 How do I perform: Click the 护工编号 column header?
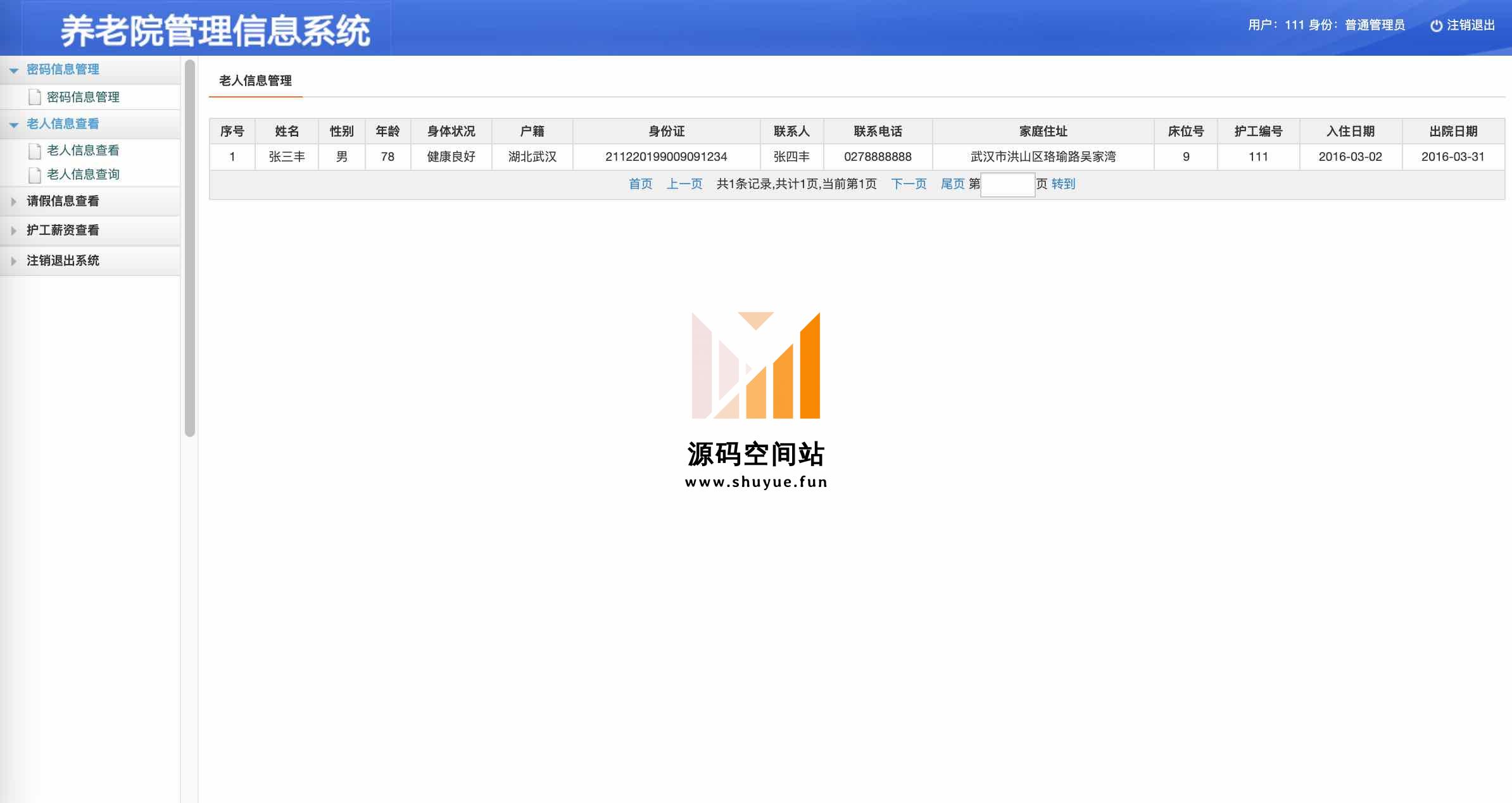(x=1258, y=131)
